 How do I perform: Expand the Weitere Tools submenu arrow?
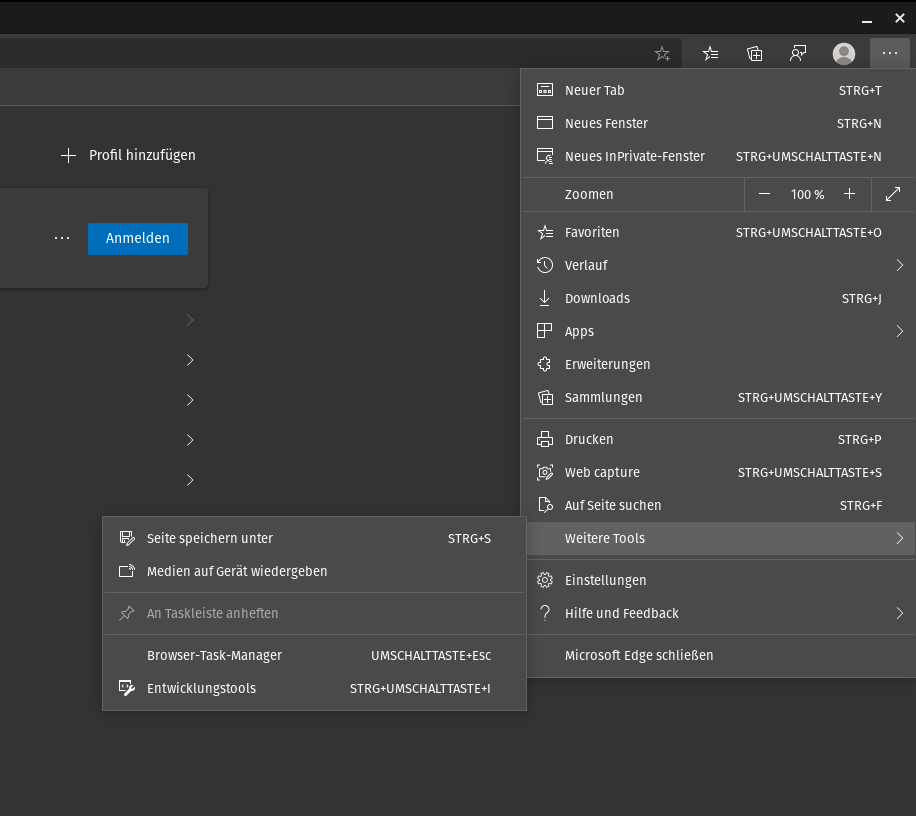(x=900, y=538)
